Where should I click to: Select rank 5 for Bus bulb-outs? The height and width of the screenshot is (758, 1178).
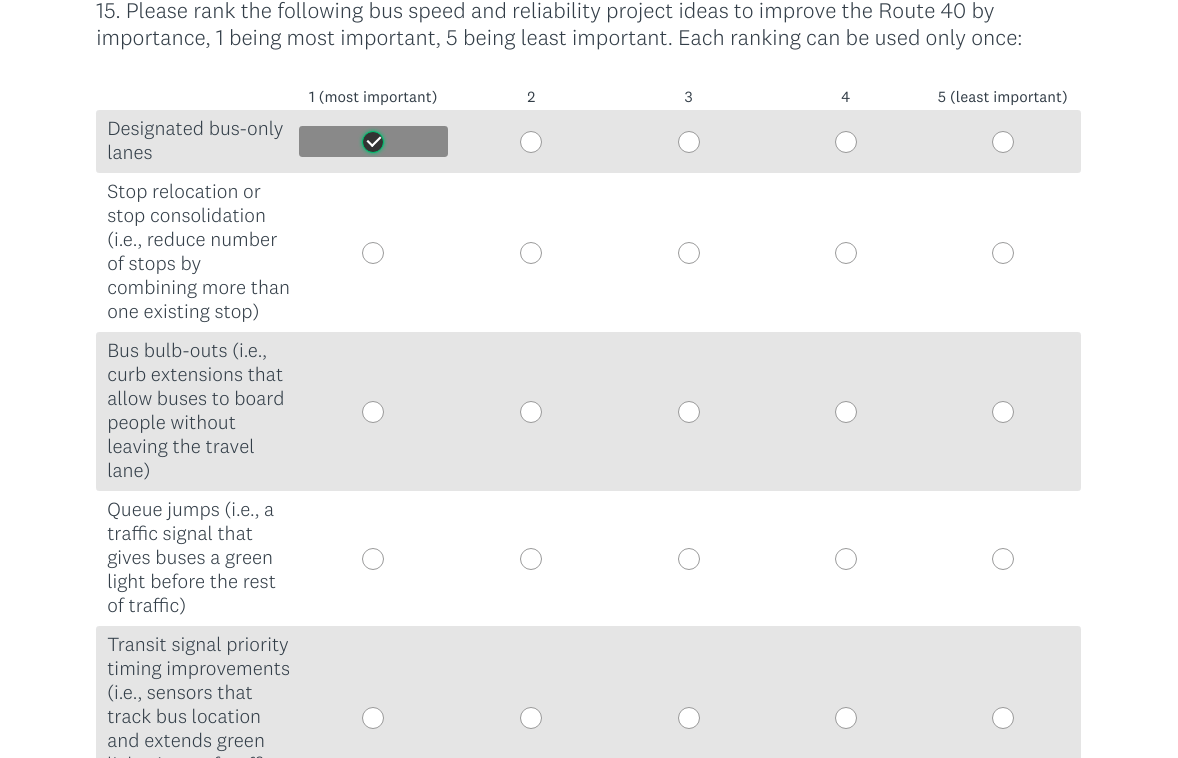pyautogui.click(x=1003, y=412)
